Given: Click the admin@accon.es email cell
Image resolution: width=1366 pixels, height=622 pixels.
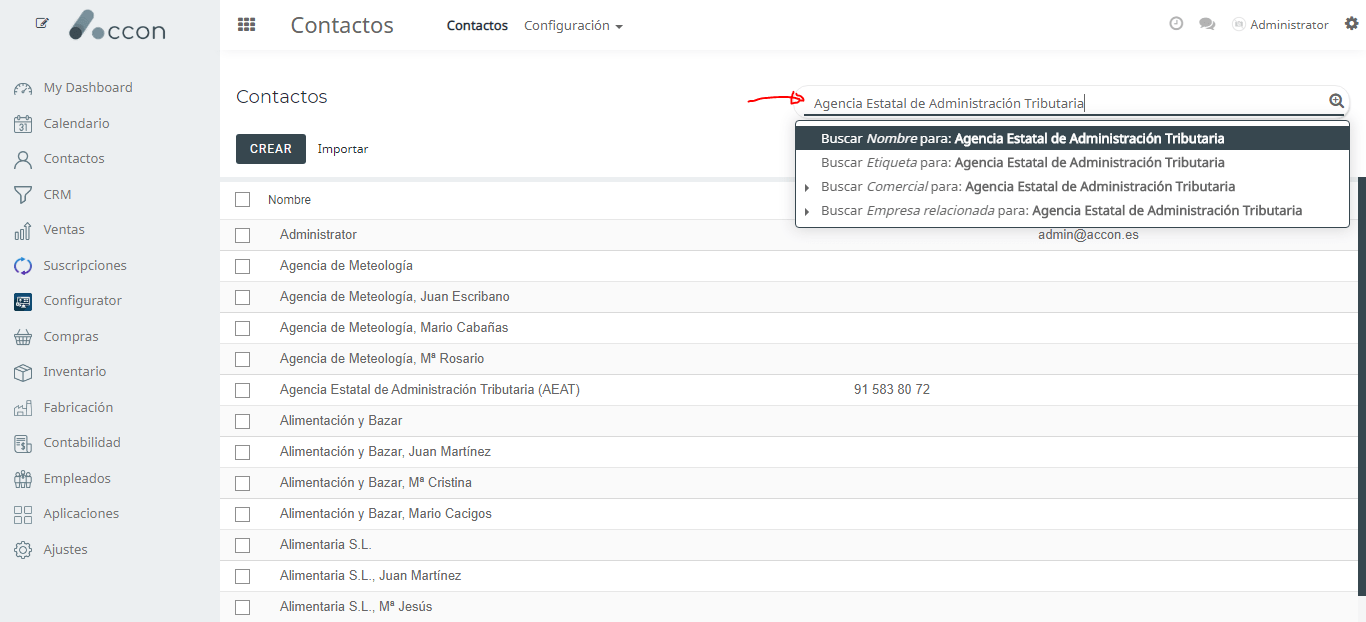Looking at the screenshot, I should tap(1088, 235).
